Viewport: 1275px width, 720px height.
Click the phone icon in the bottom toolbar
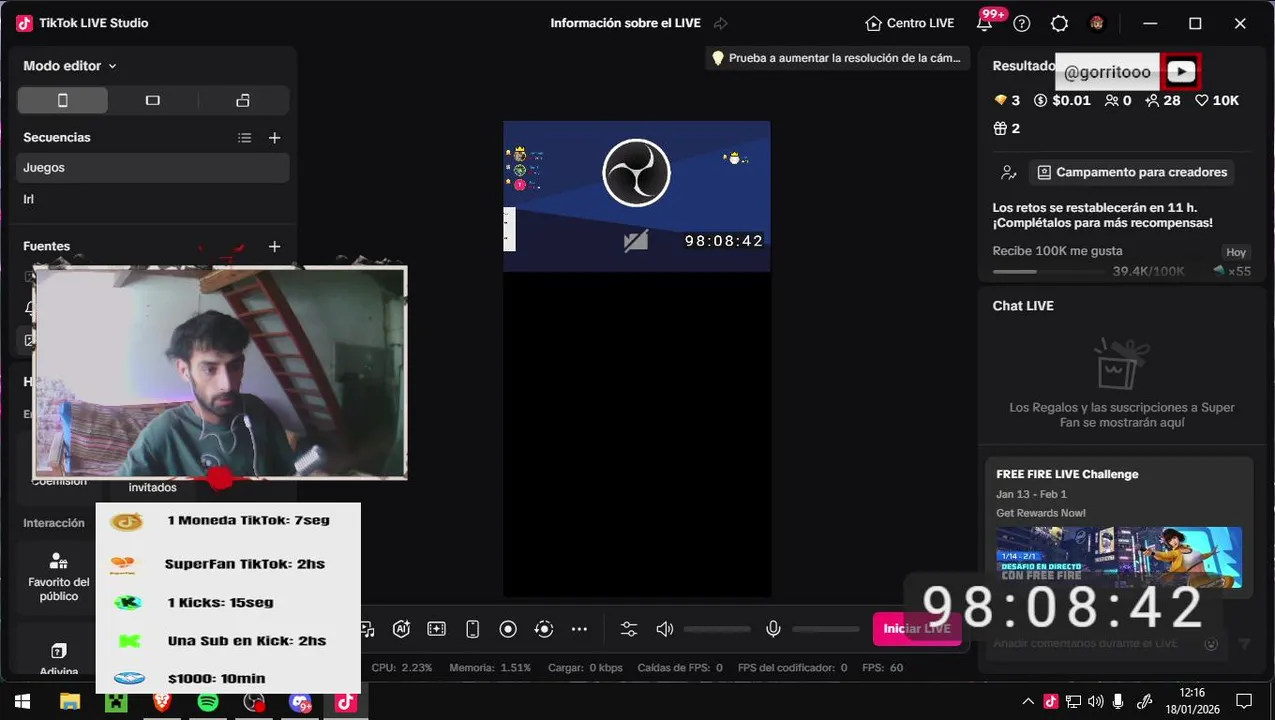[473, 629]
